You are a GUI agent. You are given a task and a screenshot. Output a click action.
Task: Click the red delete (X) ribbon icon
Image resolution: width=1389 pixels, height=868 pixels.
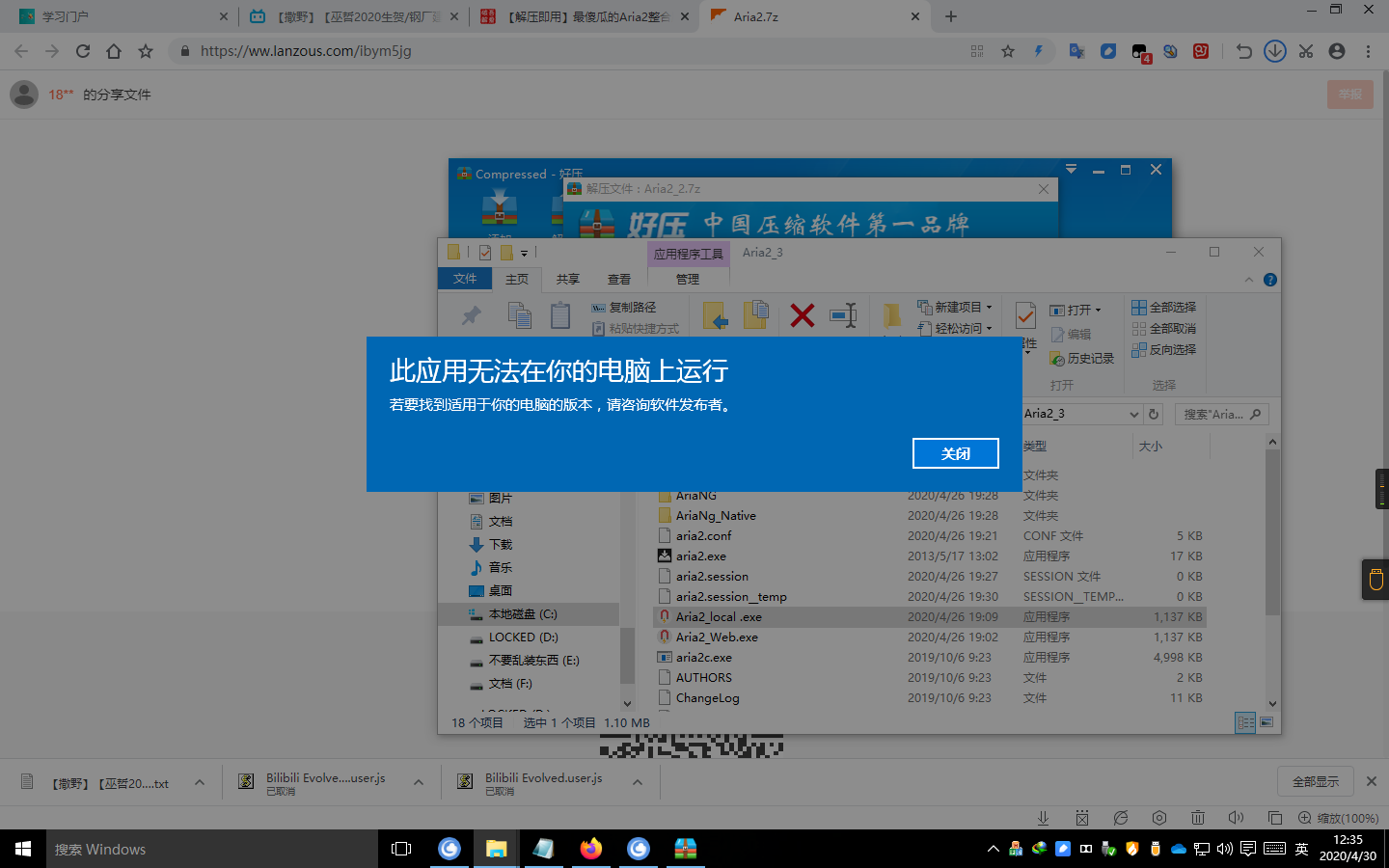coord(802,315)
